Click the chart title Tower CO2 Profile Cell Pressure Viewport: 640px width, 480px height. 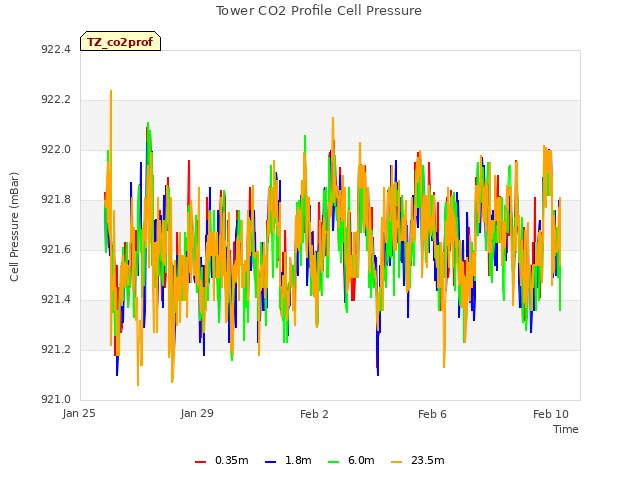click(319, 11)
